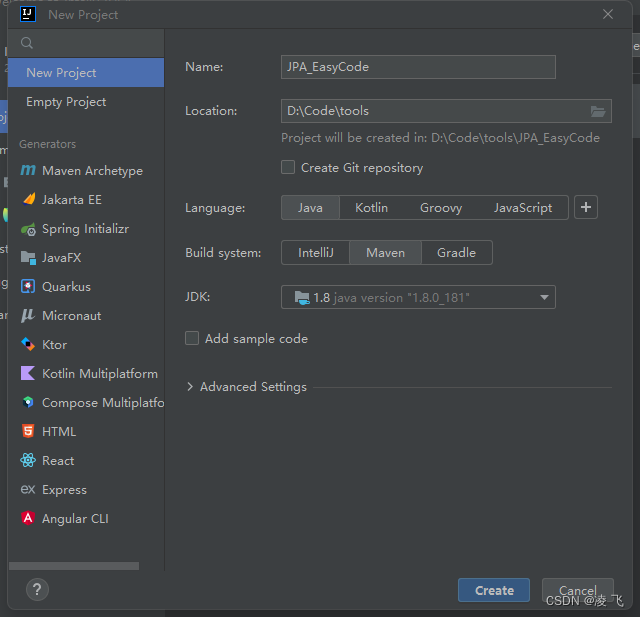Image resolution: width=640 pixels, height=617 pixels.
Task: Select New Project in sidebar
Action: [x=86, y=73]
